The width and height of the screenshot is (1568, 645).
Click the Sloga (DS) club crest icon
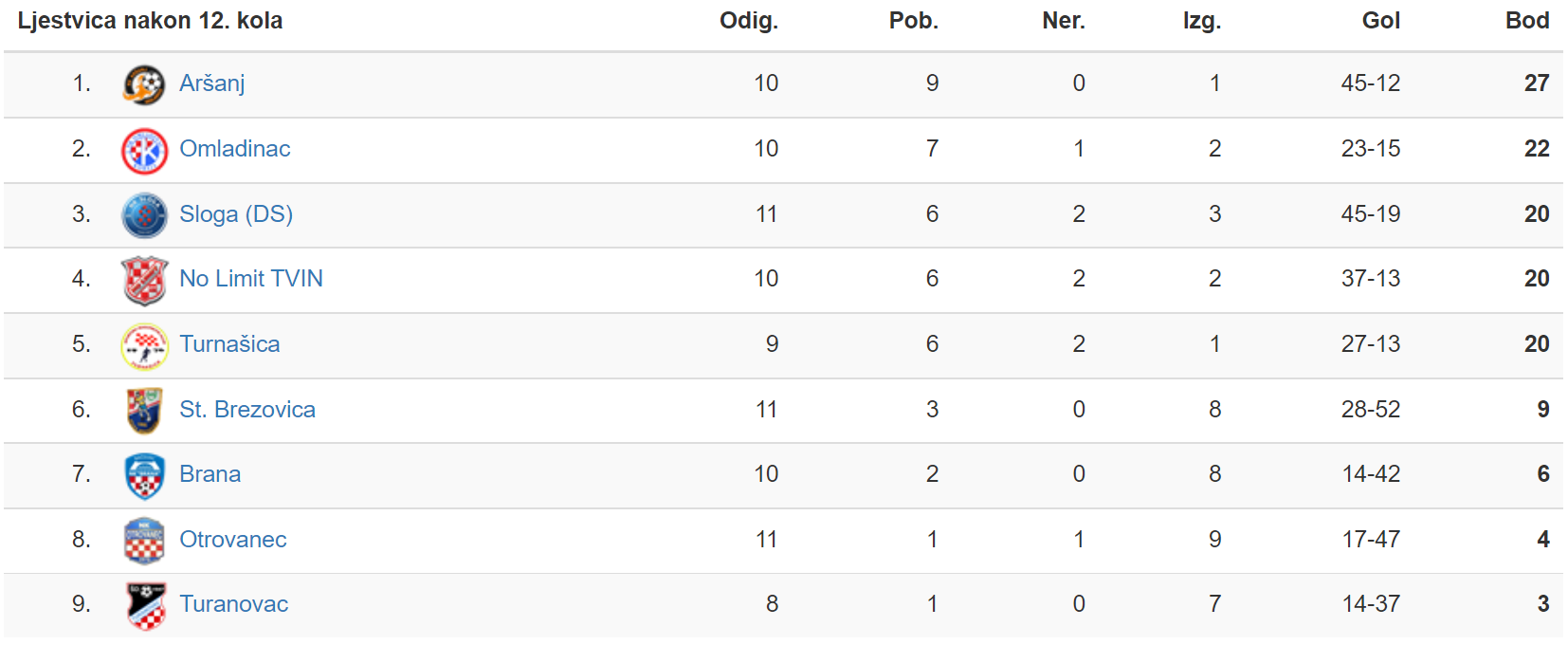click(x=144, y=215)
